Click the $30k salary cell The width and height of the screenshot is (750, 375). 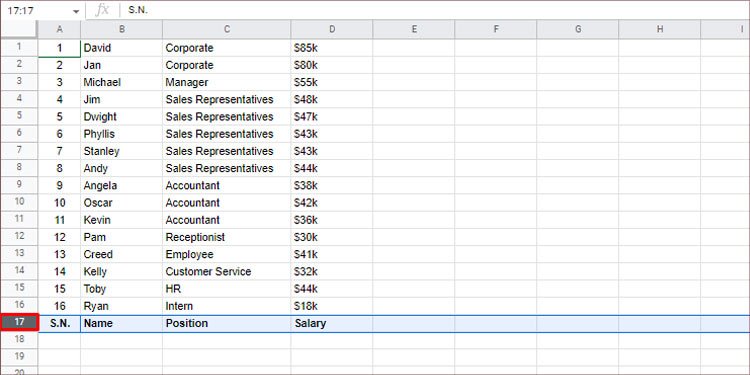click(x=332, y=237)
